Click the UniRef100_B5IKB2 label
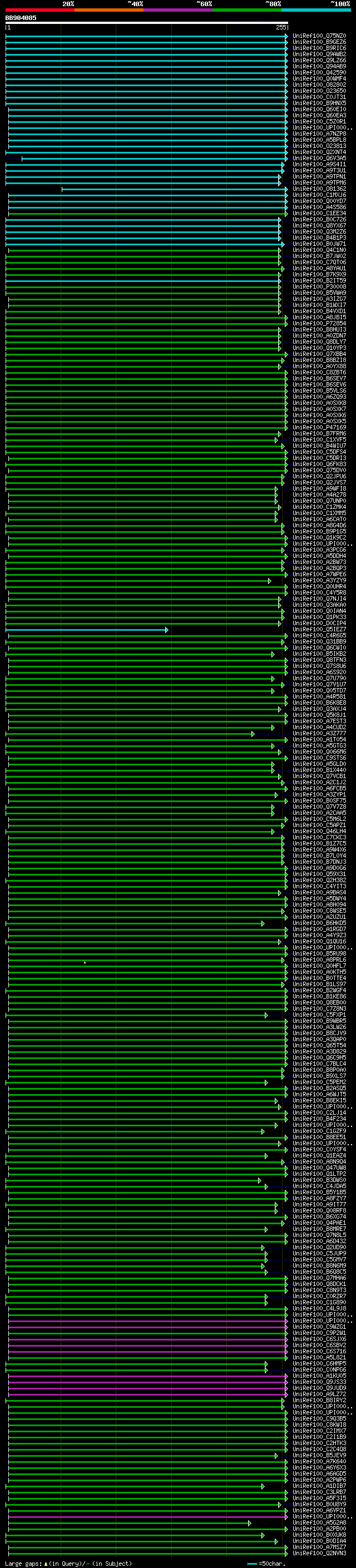This screenshot has height=1568, width=356. [x=319, y=654]
